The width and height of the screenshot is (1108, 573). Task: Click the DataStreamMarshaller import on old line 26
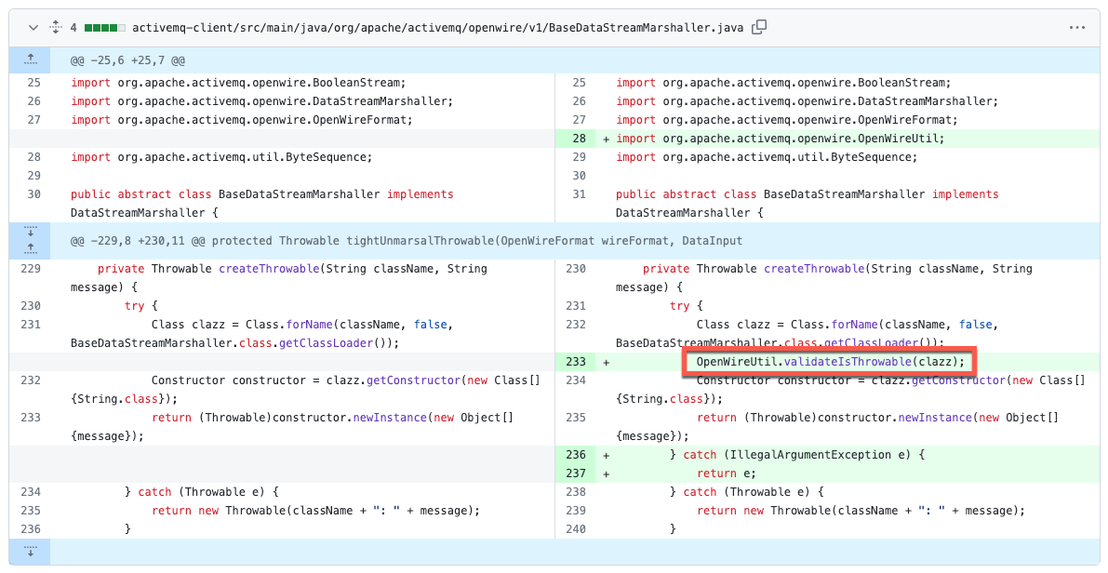coord(261,102)
